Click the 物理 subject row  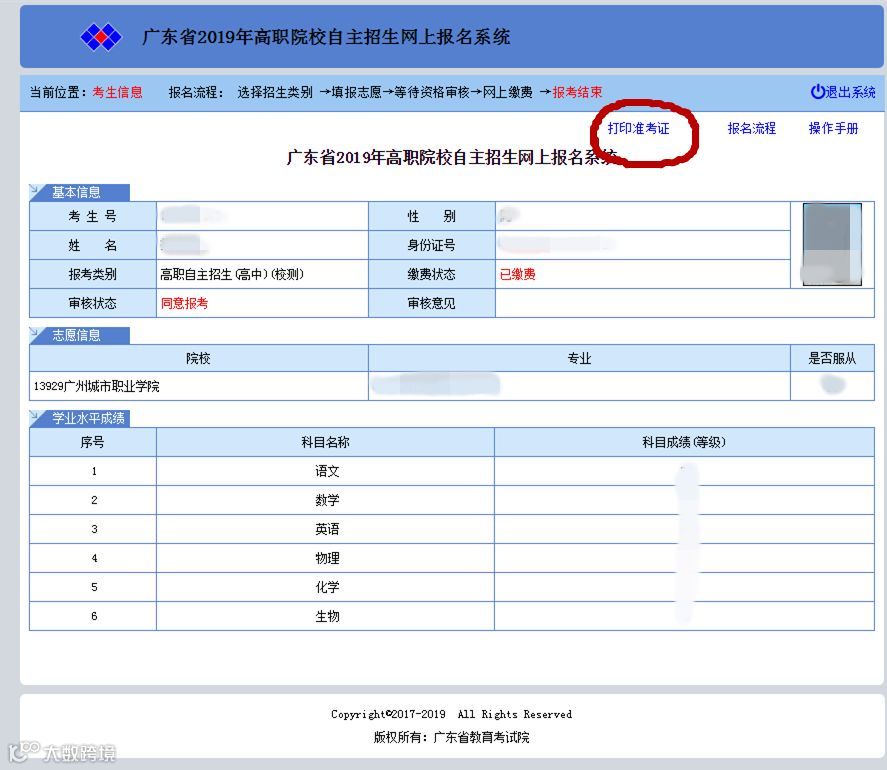click(x=451, y=558)
